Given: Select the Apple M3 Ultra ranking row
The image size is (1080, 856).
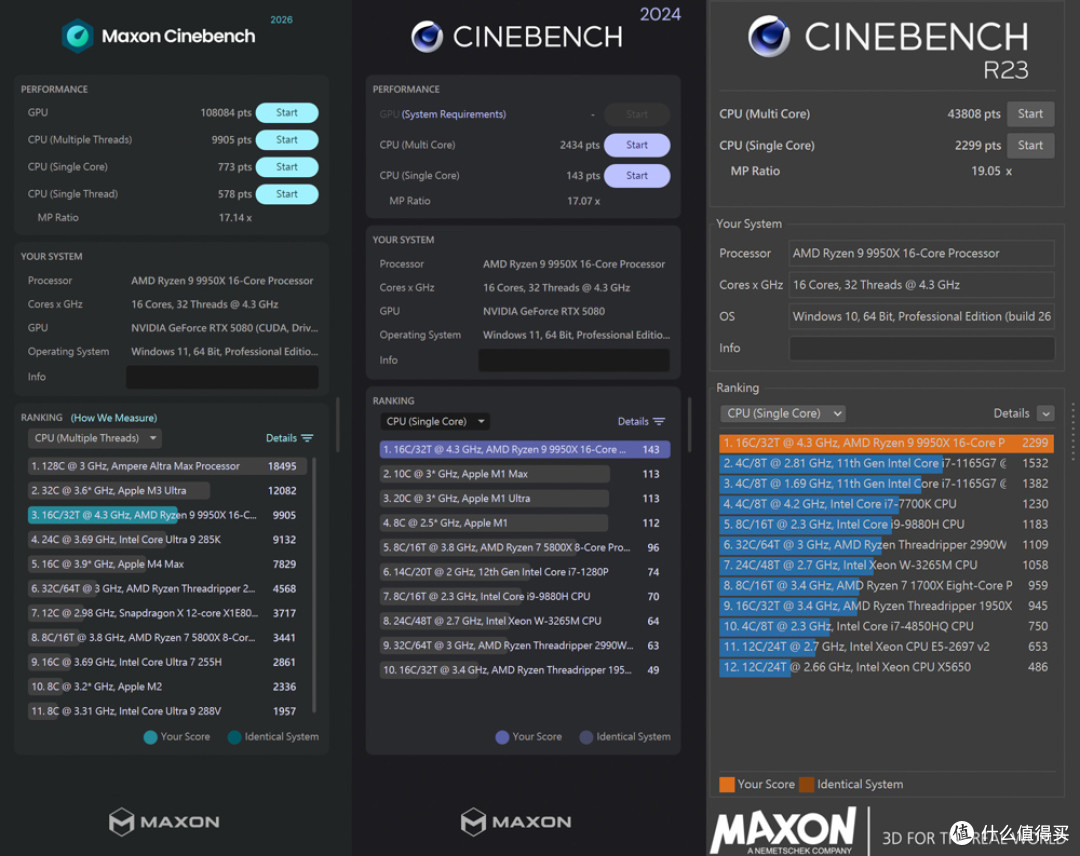Looking at the screenshot, I should pyautogui.click(x=167, y=491).
